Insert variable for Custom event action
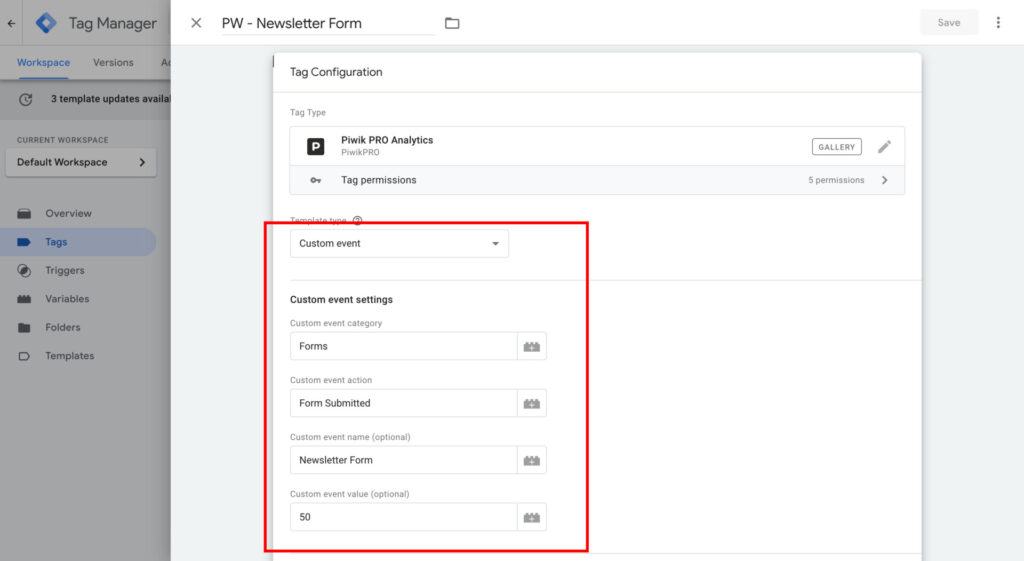The width and height of the screenshot is (1024, 561). (532, 404)
